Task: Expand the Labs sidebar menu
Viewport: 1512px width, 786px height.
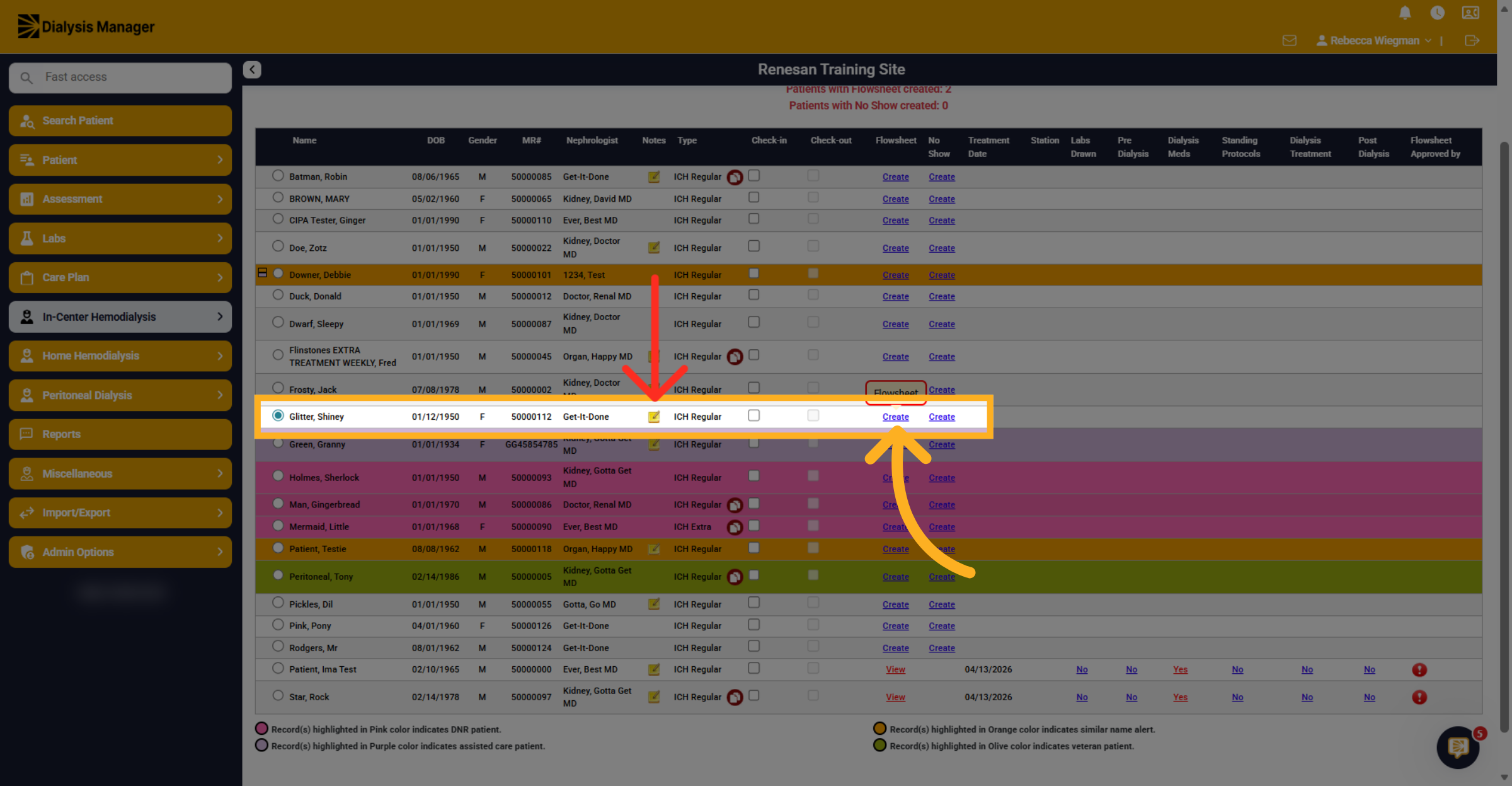Action: pos(120,238)
